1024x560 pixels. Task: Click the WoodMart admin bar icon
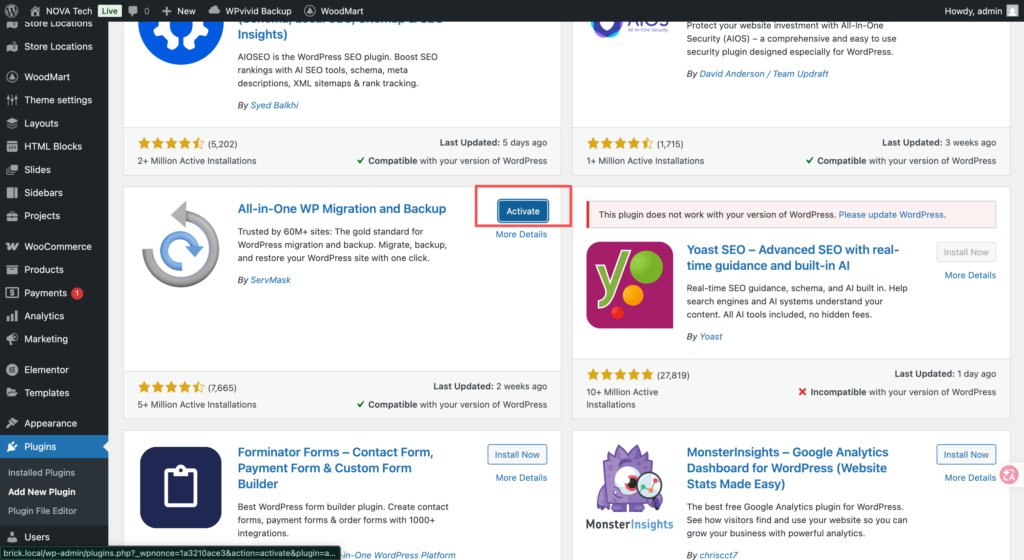pos(310,10)
